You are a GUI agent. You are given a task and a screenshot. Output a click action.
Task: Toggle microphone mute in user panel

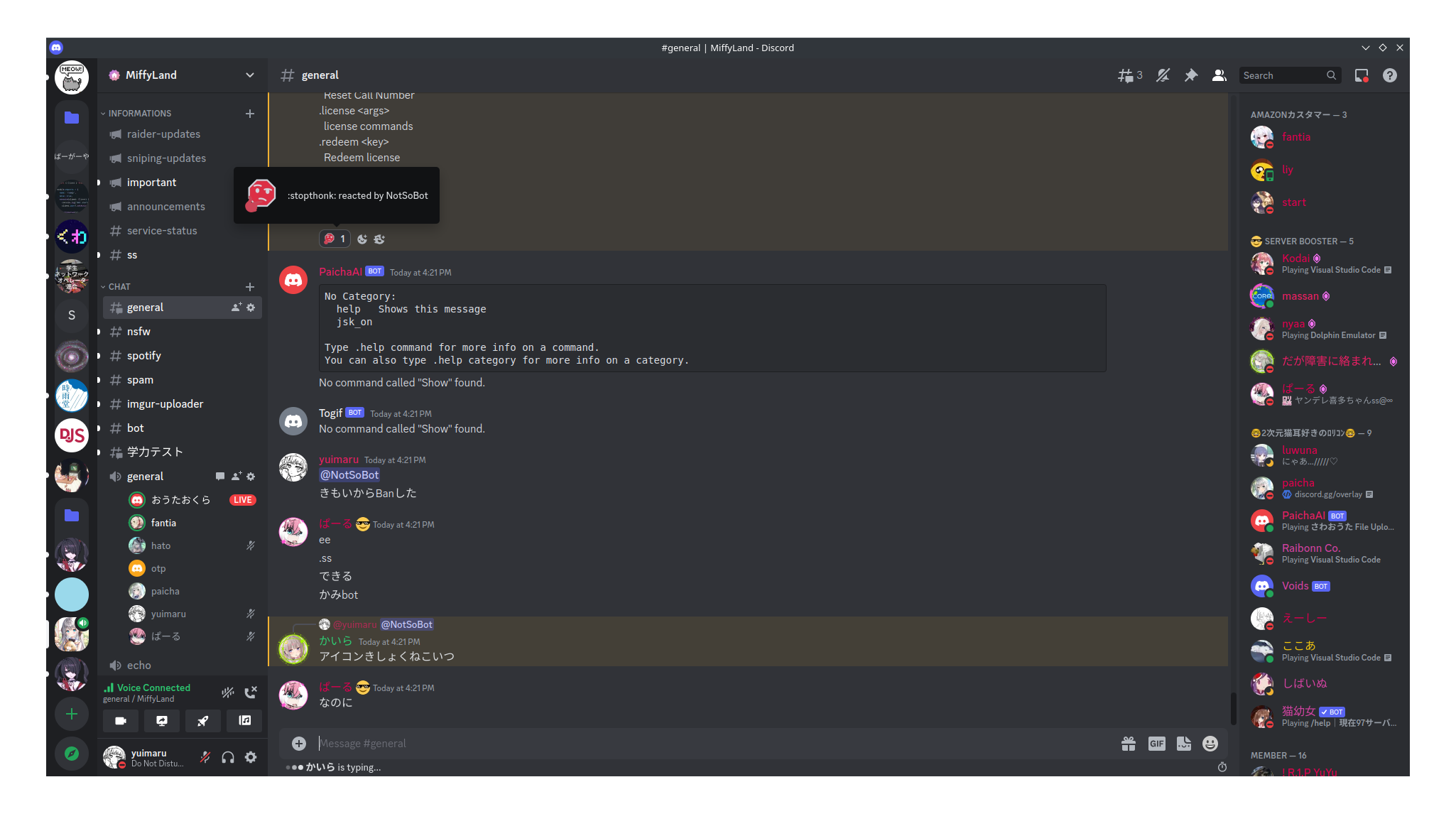(205, 757)
